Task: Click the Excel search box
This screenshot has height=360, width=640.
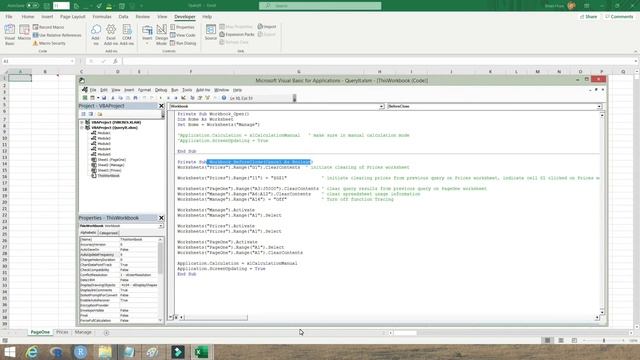Action: 320,6
